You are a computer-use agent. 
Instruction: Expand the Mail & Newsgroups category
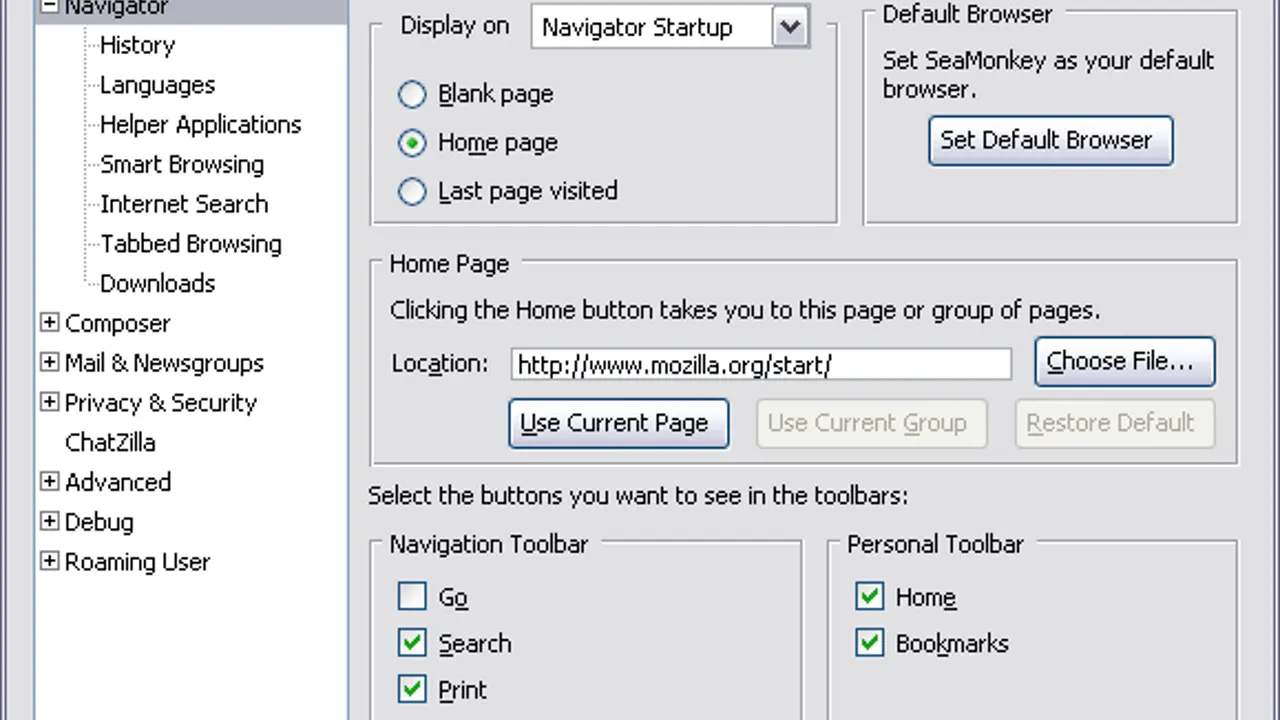pos(49,362)
